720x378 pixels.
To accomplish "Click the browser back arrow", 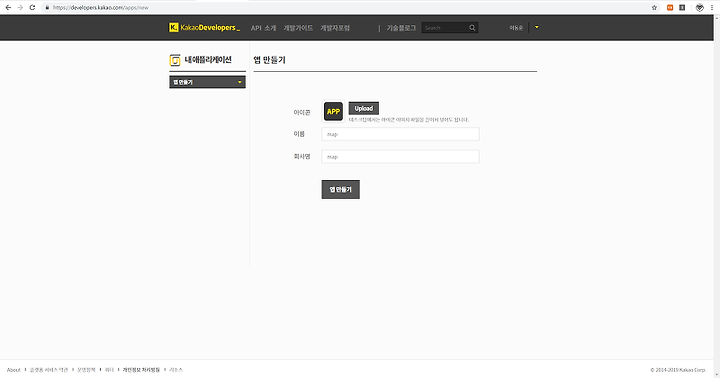I will pyautogui.click(x=8, y=7).
